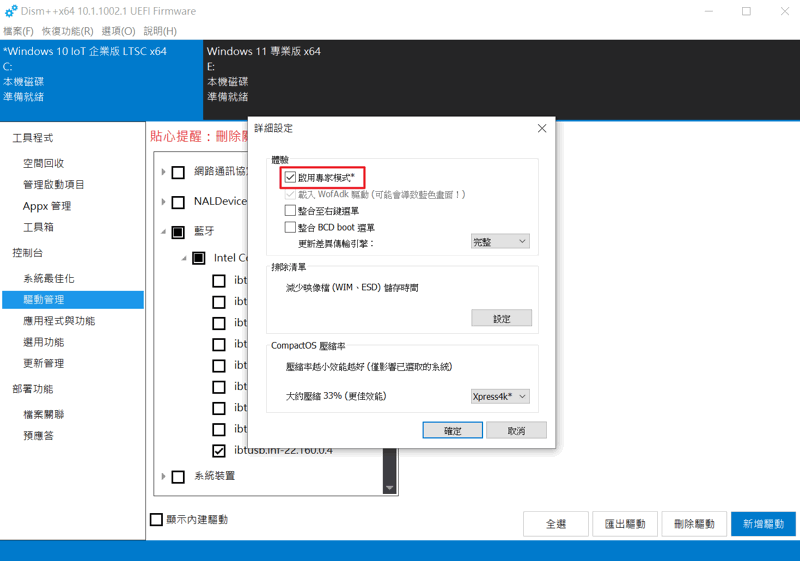Click 取消 to cancel dialog
800x561 pixels.
(516, 430)
